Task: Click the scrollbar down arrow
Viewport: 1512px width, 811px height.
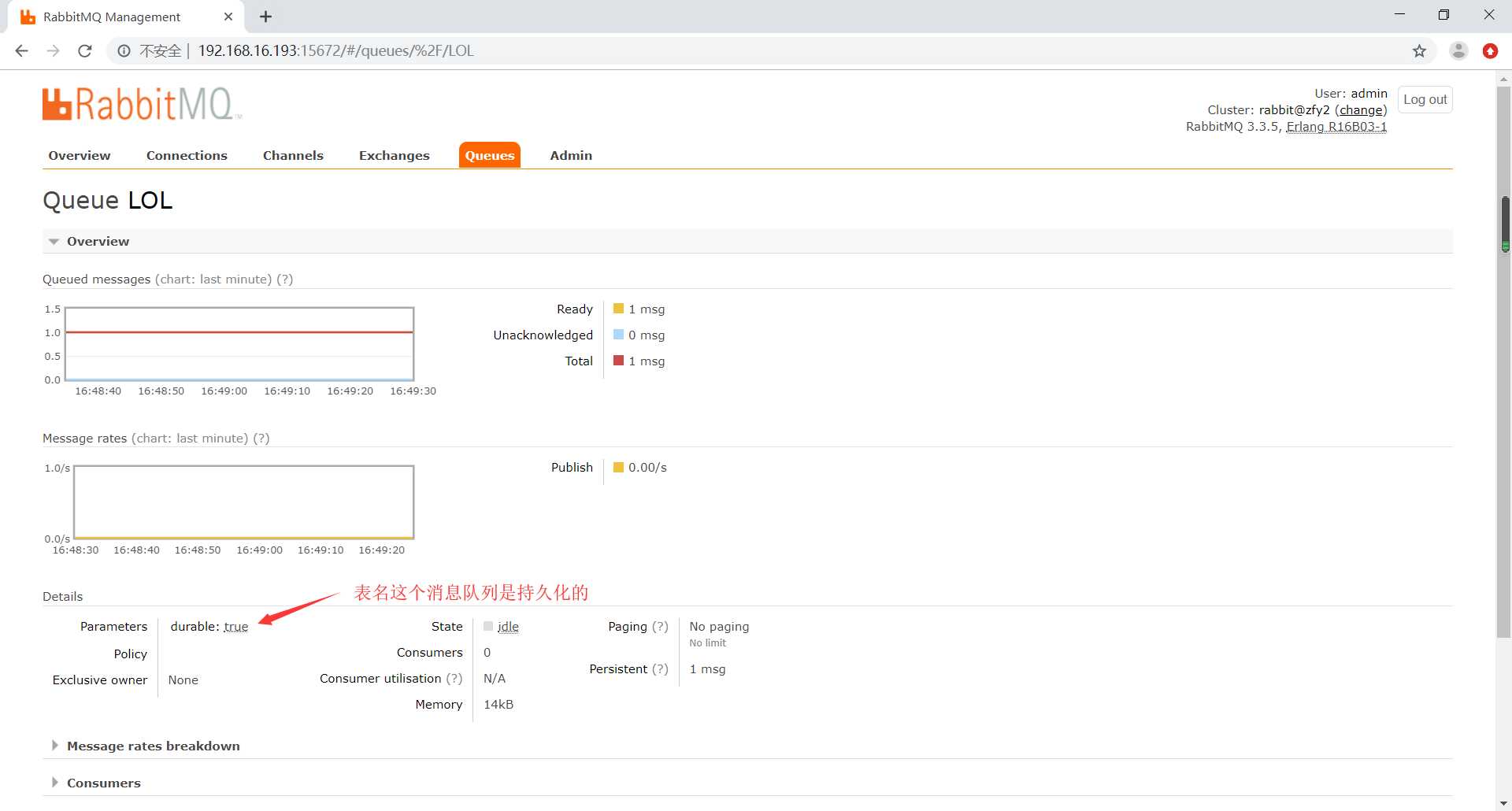Action: click(x=1504, y=803)
